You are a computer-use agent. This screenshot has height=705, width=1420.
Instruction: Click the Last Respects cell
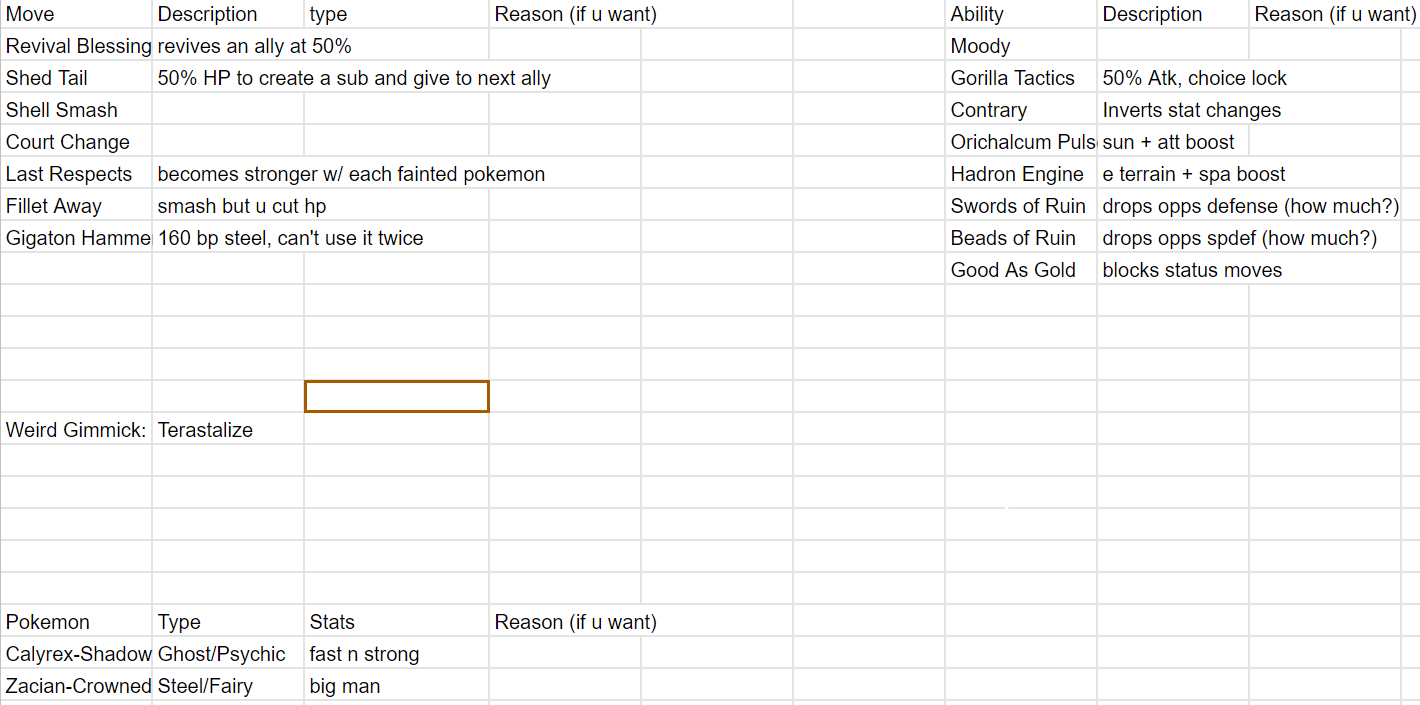[x=78, y=174]
